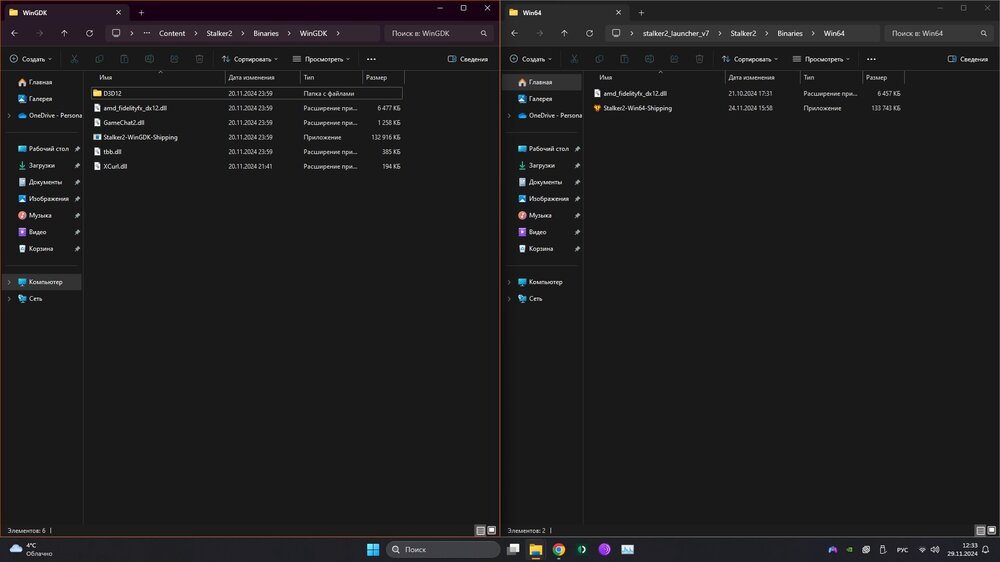Click the back arrow in WinGDK window
The image size is (1000, 562).
pos(14,33)
